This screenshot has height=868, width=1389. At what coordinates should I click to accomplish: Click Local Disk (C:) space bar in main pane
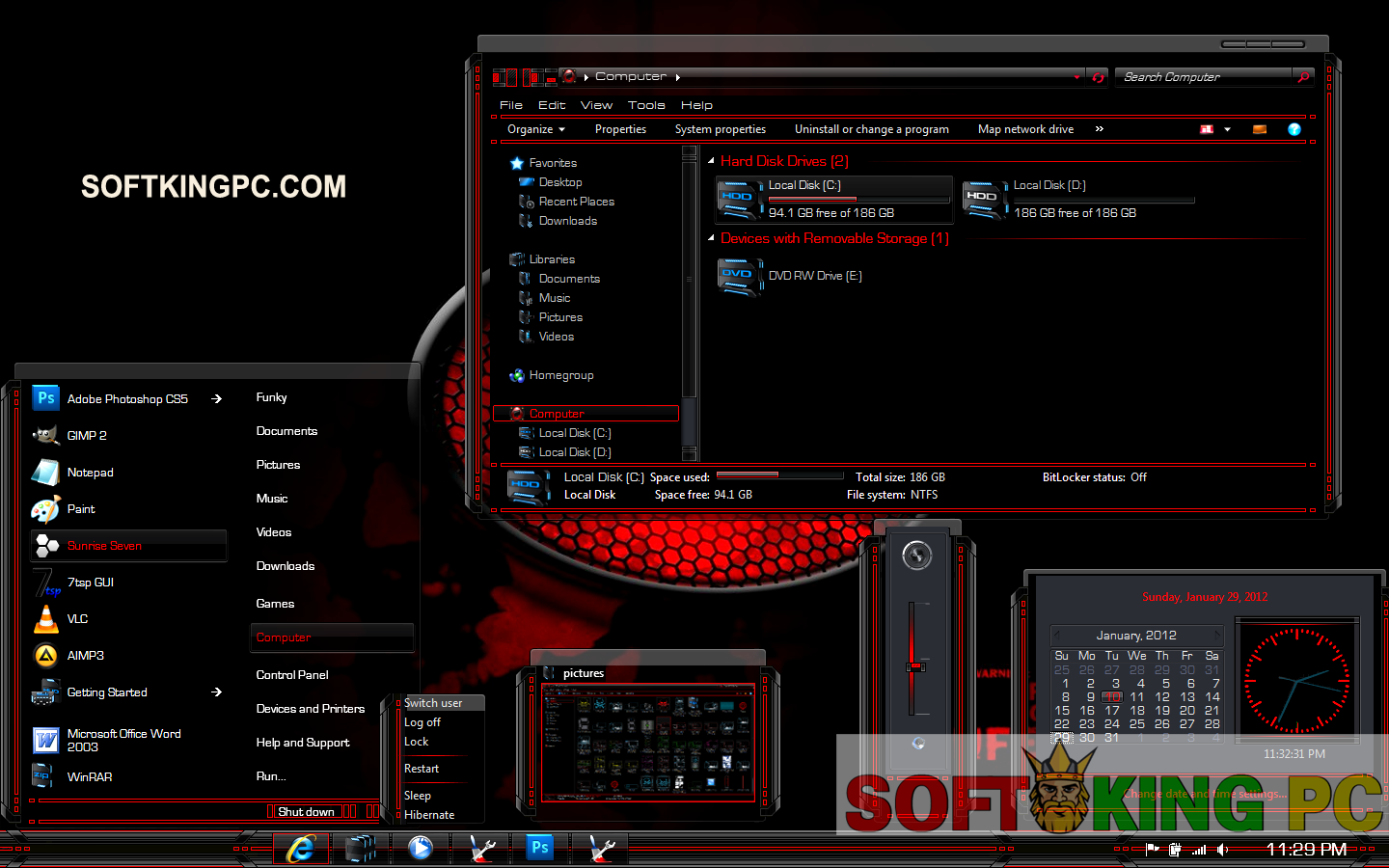point(858,199)
